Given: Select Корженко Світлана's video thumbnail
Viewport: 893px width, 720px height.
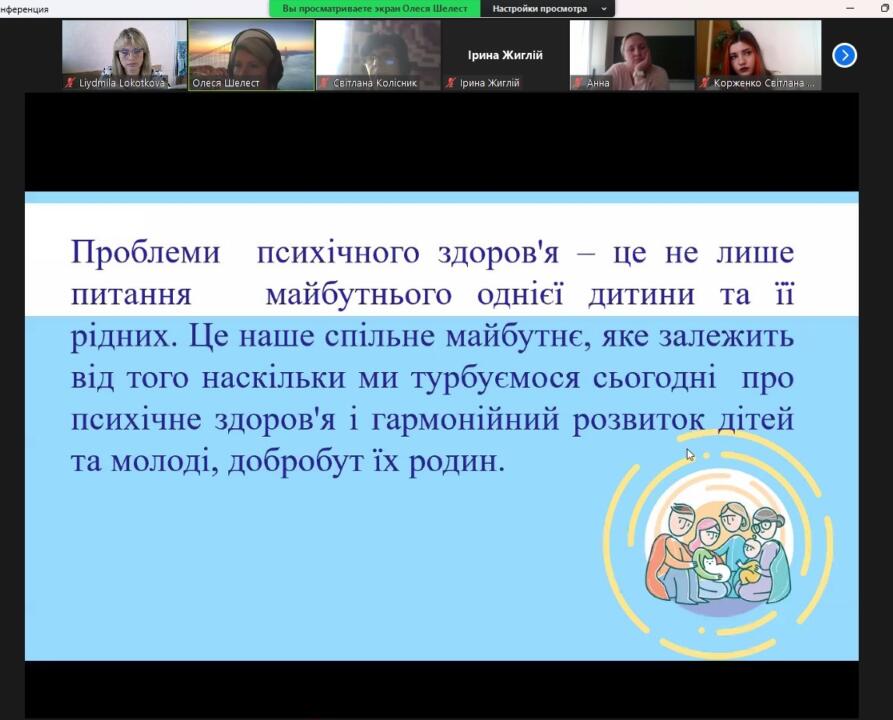Looking at the screenshot, I should (759, 55).
